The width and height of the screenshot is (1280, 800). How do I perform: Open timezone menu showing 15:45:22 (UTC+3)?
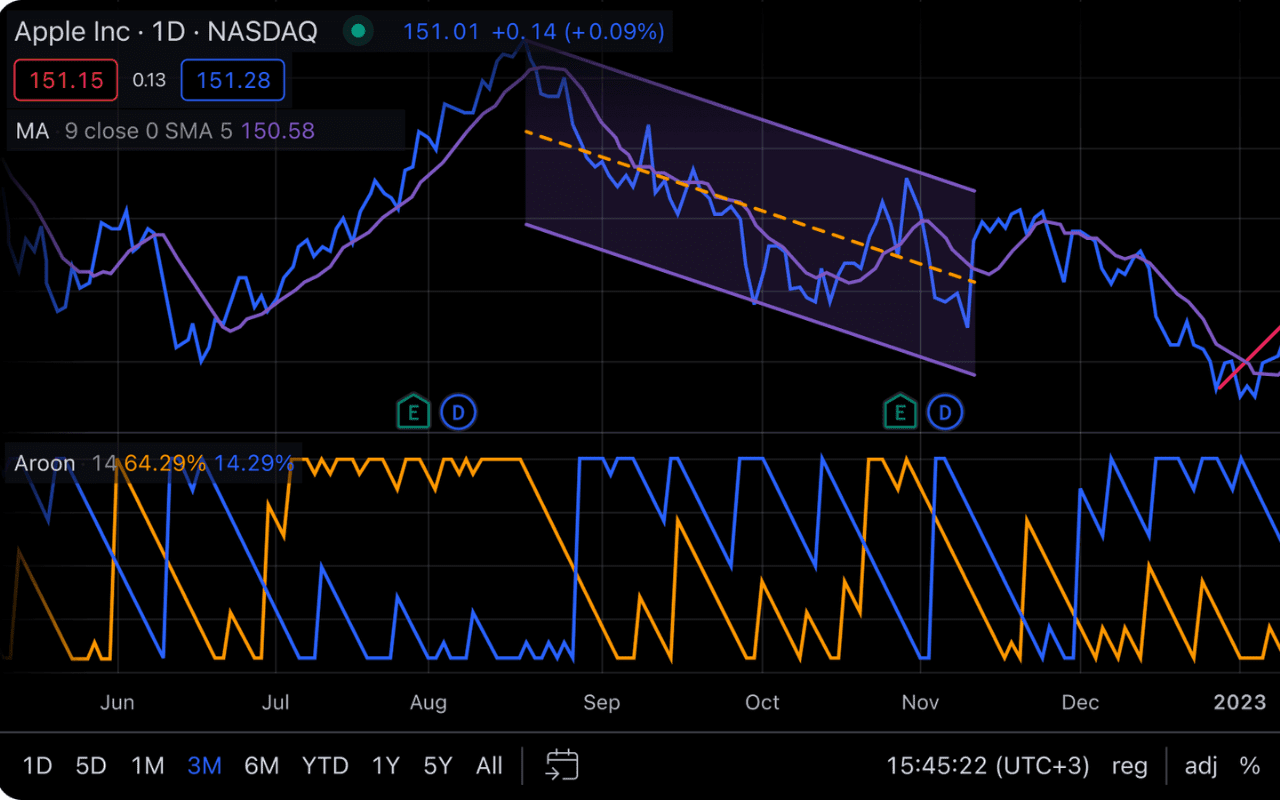click(x=988, y=766)
